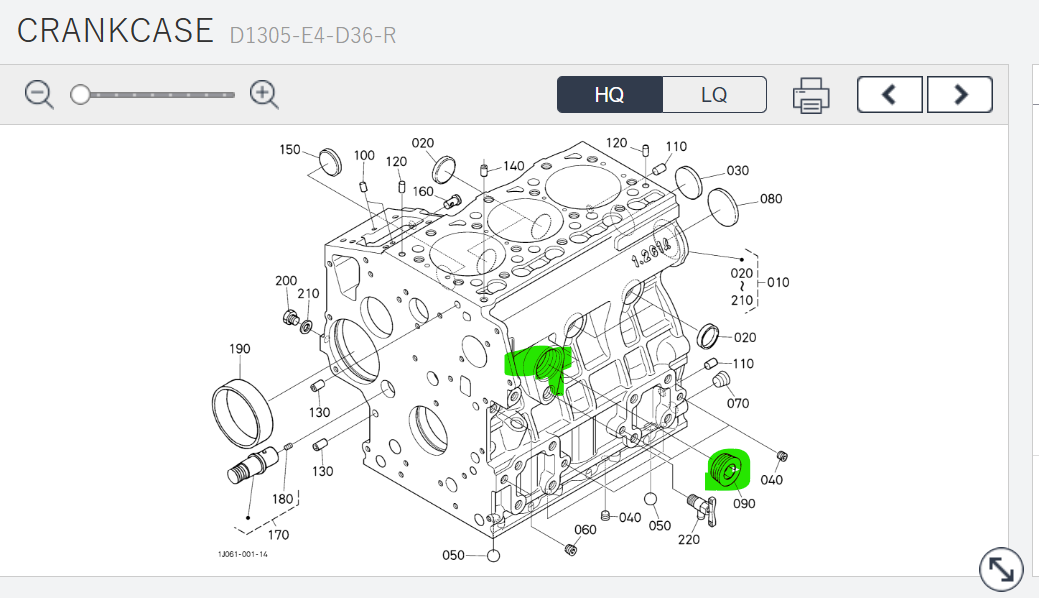Click the green highlighted bore inside the crankcase
The image size is (1039, 598).
click(x=547, y=365)
